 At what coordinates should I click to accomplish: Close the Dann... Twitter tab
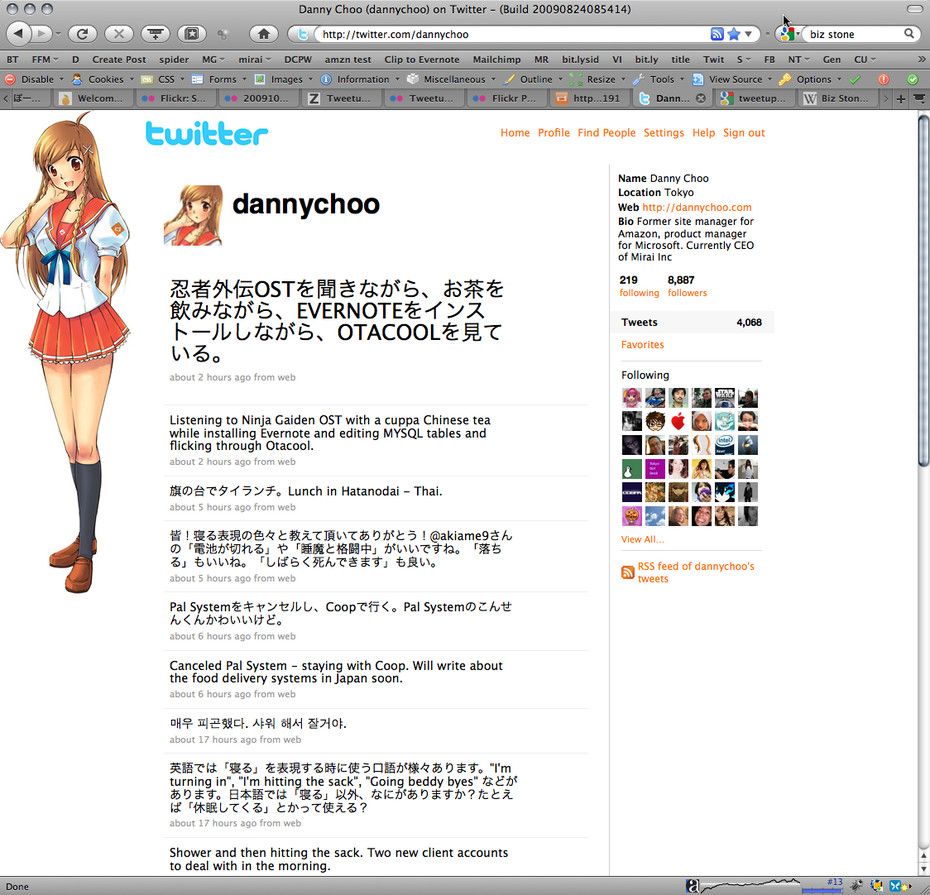700,98
